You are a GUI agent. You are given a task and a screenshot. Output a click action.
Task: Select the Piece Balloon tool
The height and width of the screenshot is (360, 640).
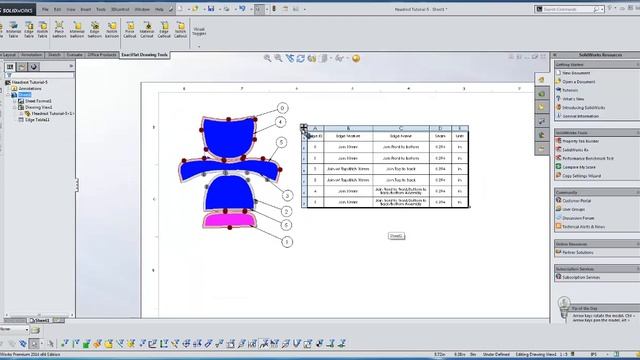click(x=59, y=30)
